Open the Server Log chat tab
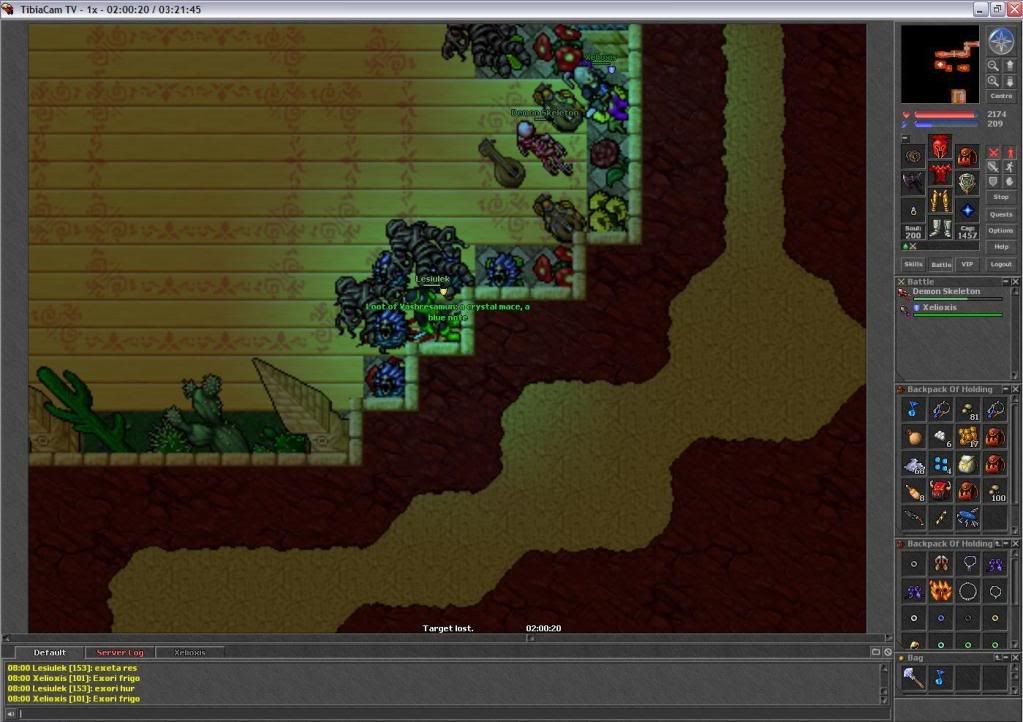The height and width of the screenshot is (722, 1023). coord(119,652)
